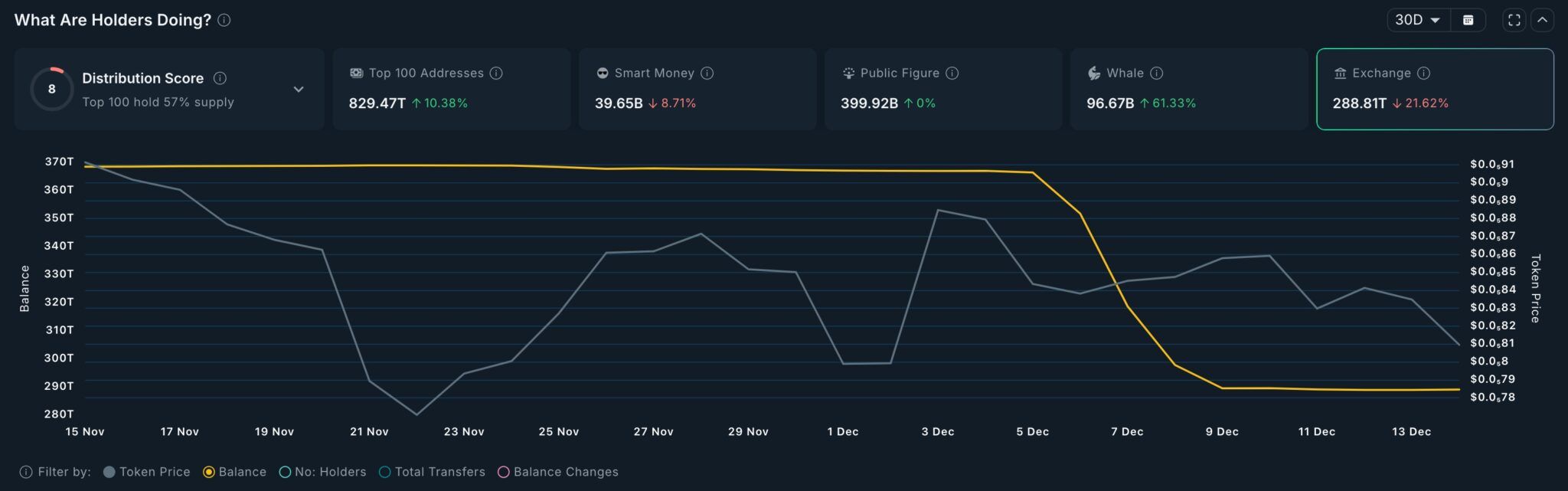
Task: Click info icon next to Exchange
Action: (1424, 73)
